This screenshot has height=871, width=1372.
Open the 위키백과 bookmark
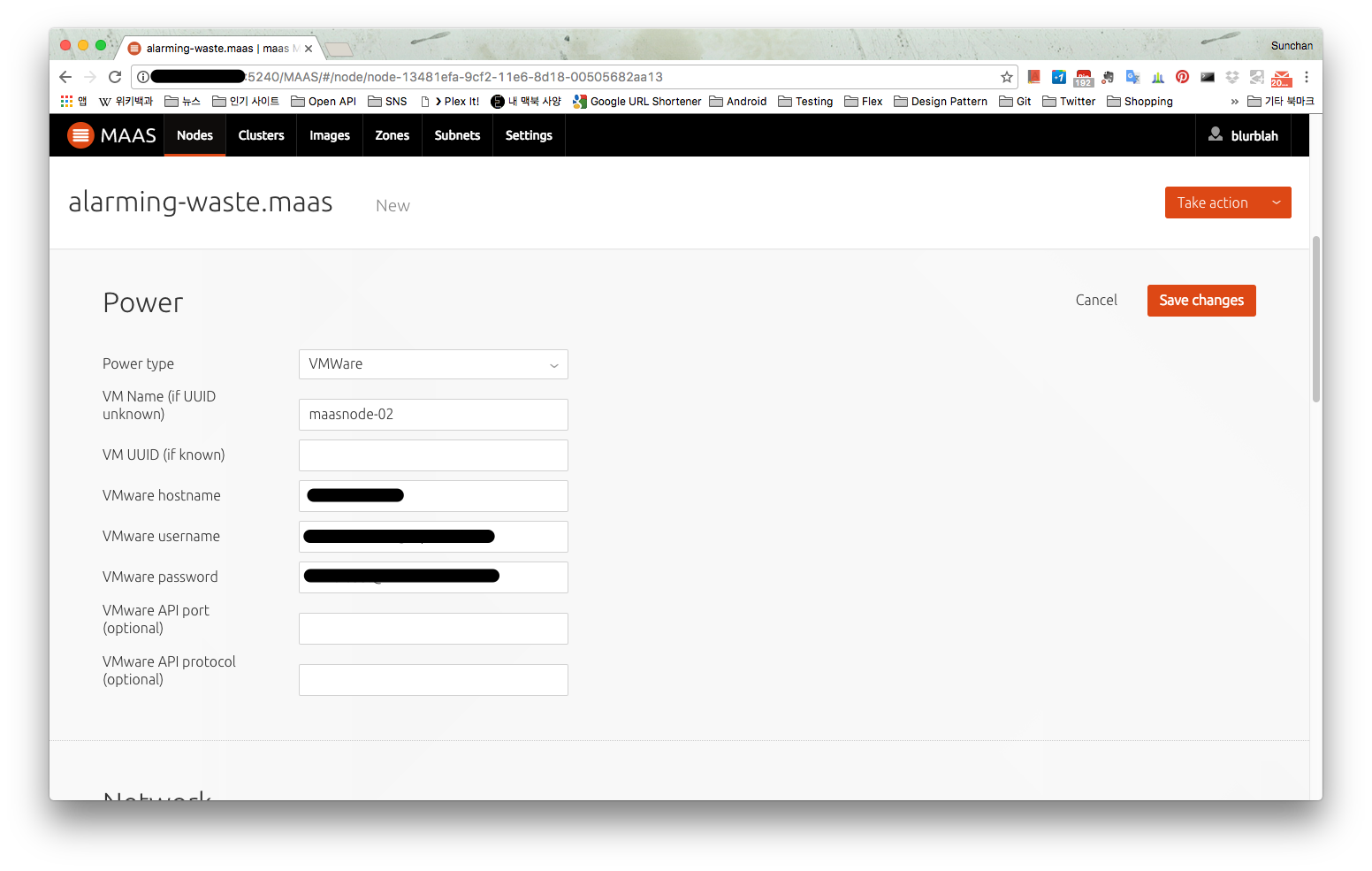126,101
